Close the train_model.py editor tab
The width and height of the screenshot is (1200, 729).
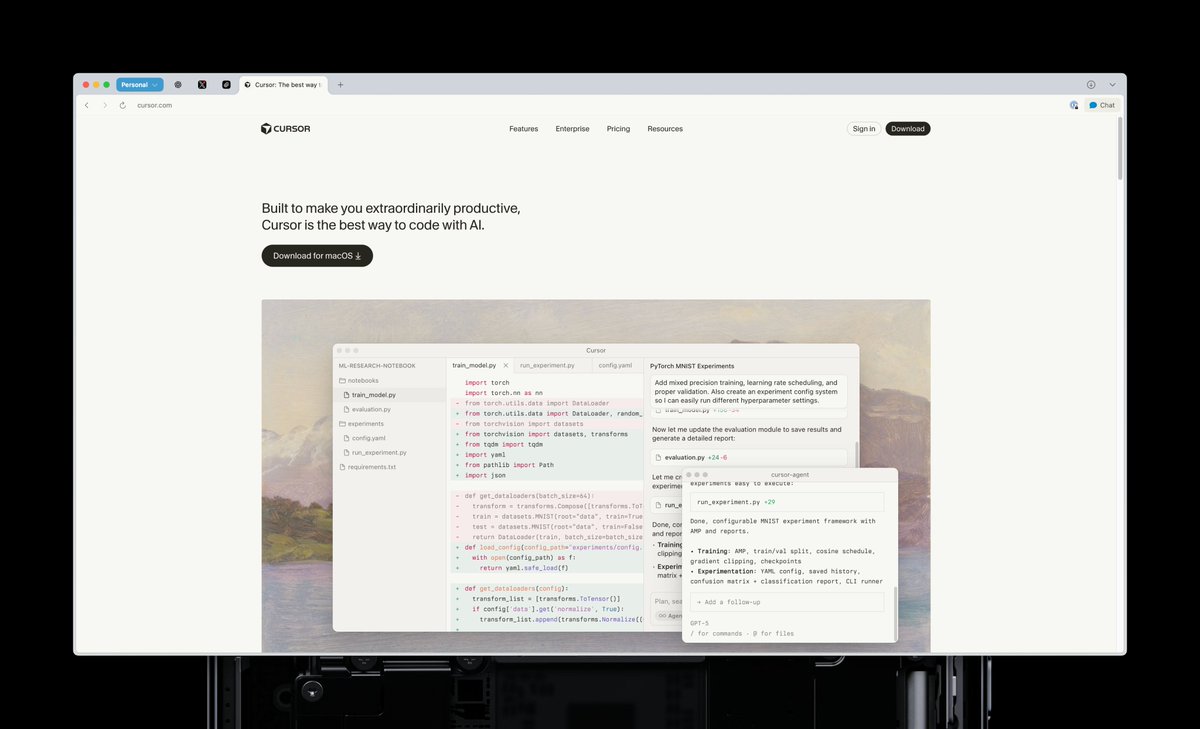506,366
